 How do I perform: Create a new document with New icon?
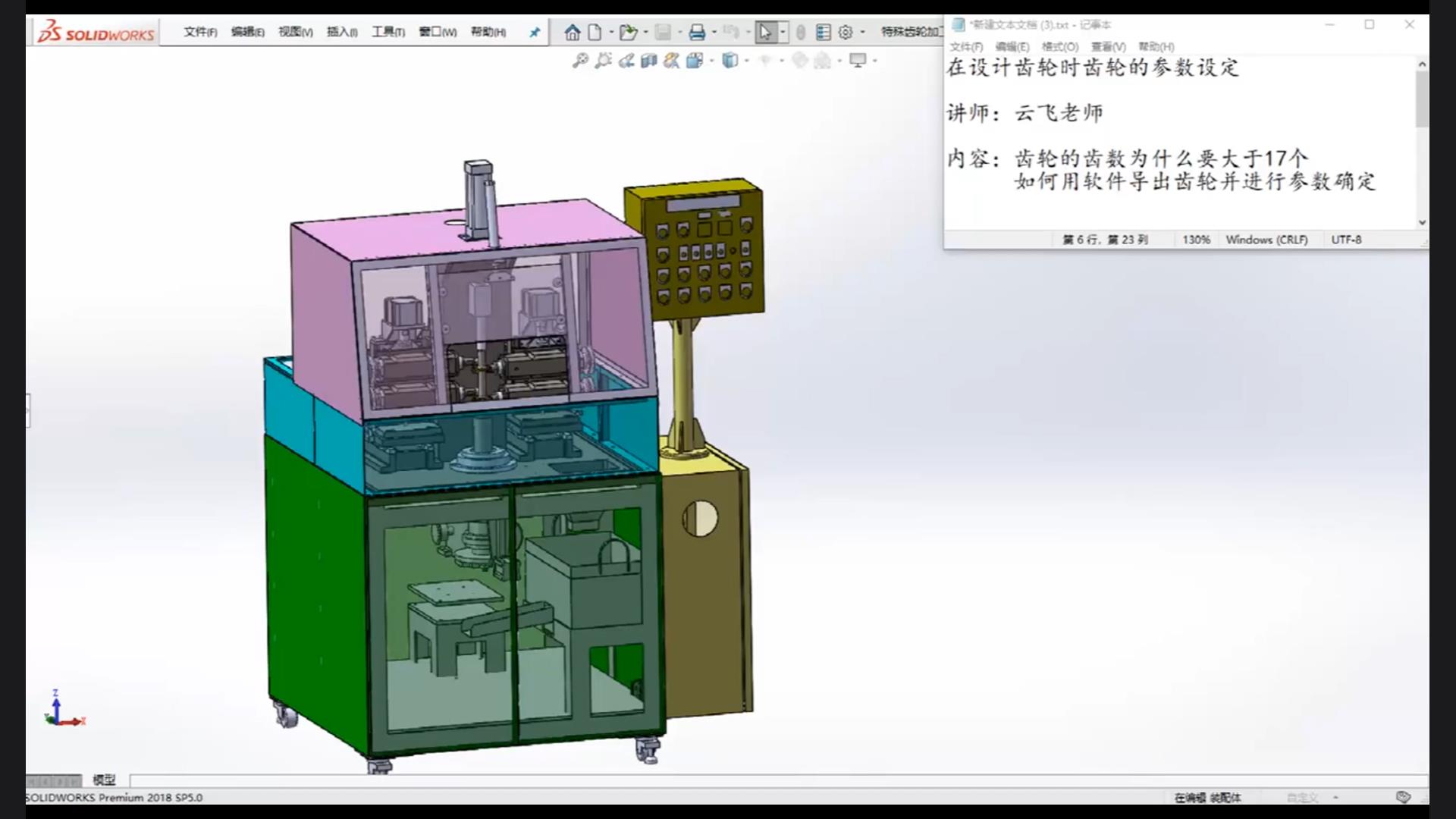tap(595, 32)
